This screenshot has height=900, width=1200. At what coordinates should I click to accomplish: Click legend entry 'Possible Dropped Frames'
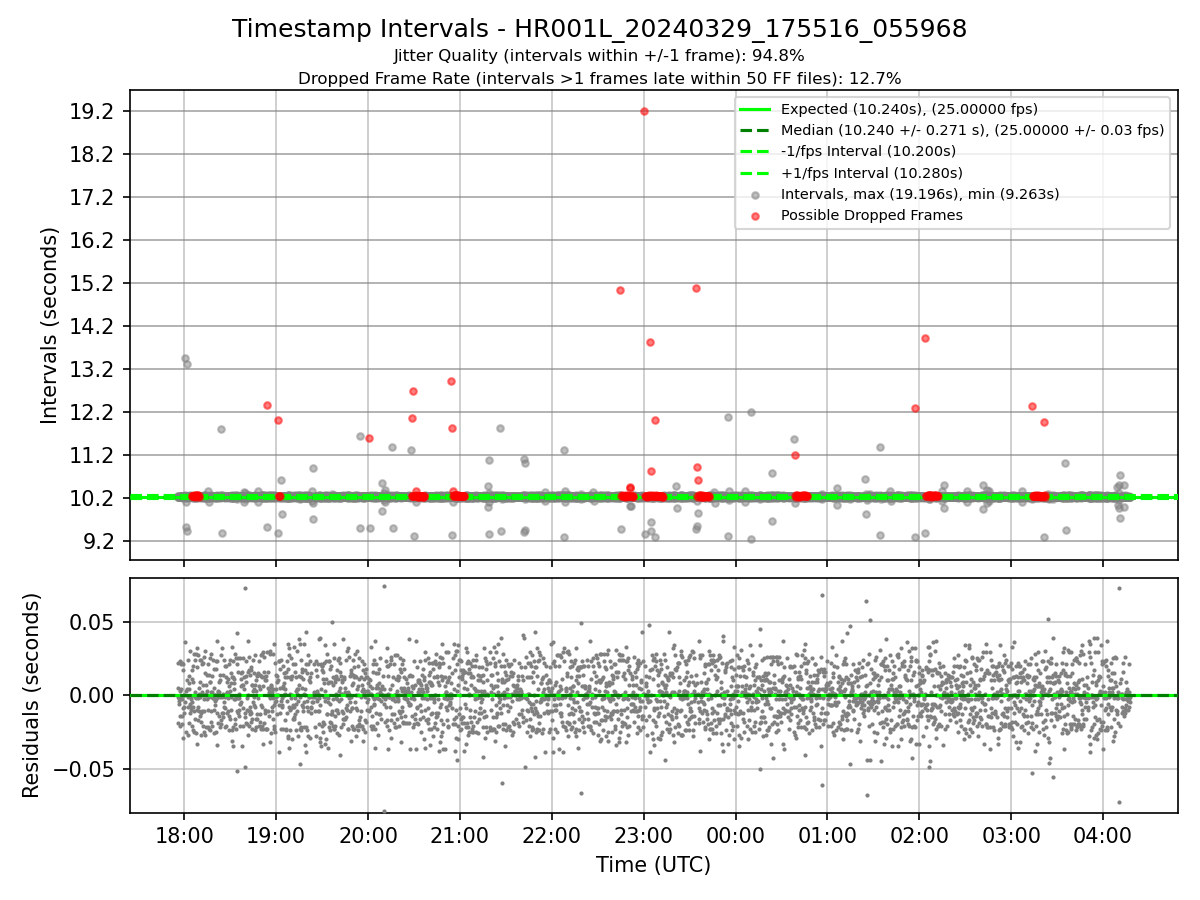pos(871,215)
